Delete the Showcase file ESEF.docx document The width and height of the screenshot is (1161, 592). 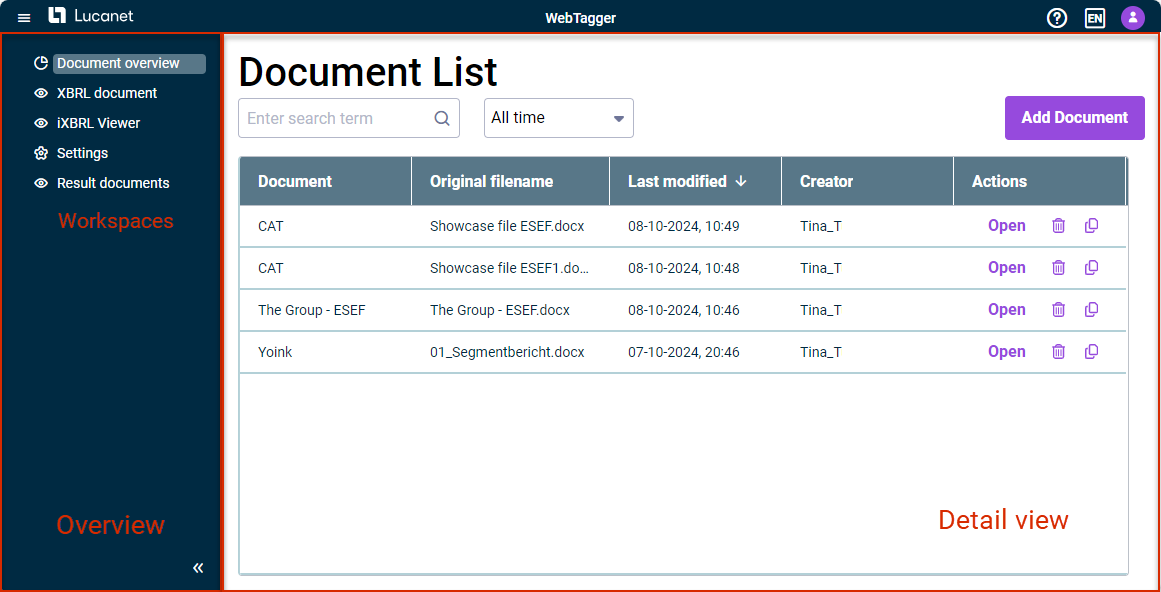tap(1059, 226)
